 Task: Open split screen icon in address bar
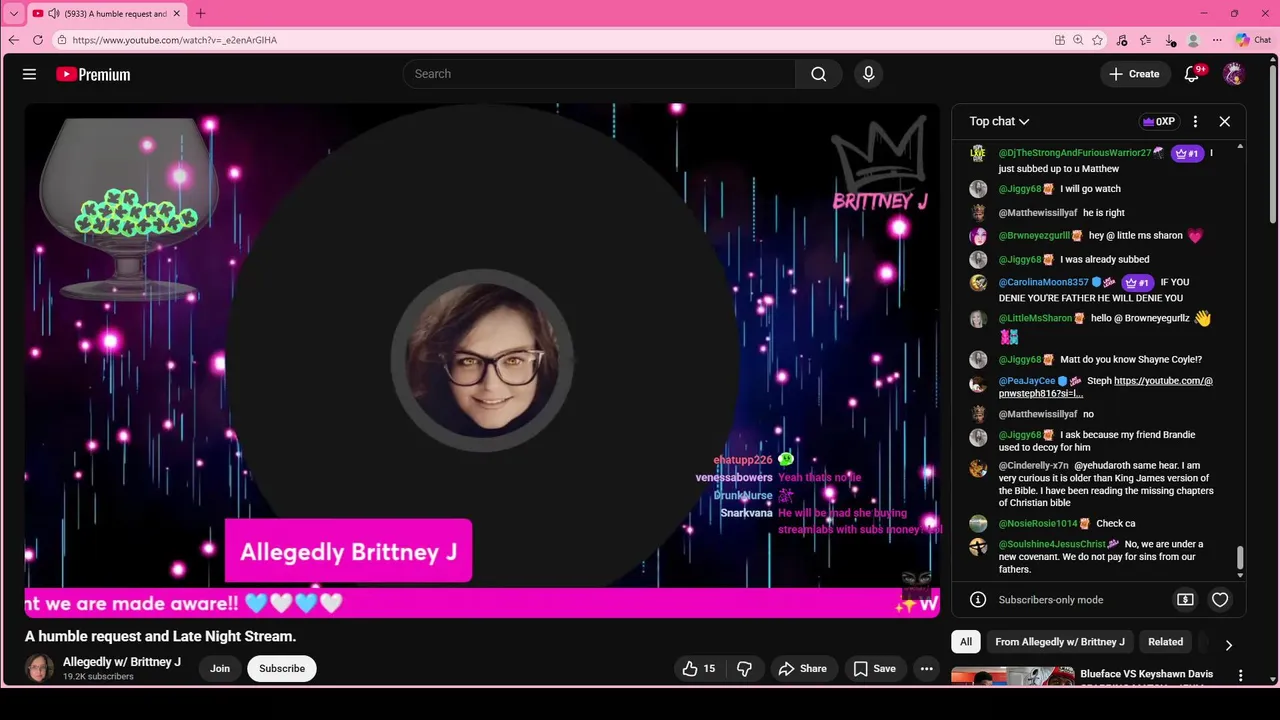coord(1059,40)
